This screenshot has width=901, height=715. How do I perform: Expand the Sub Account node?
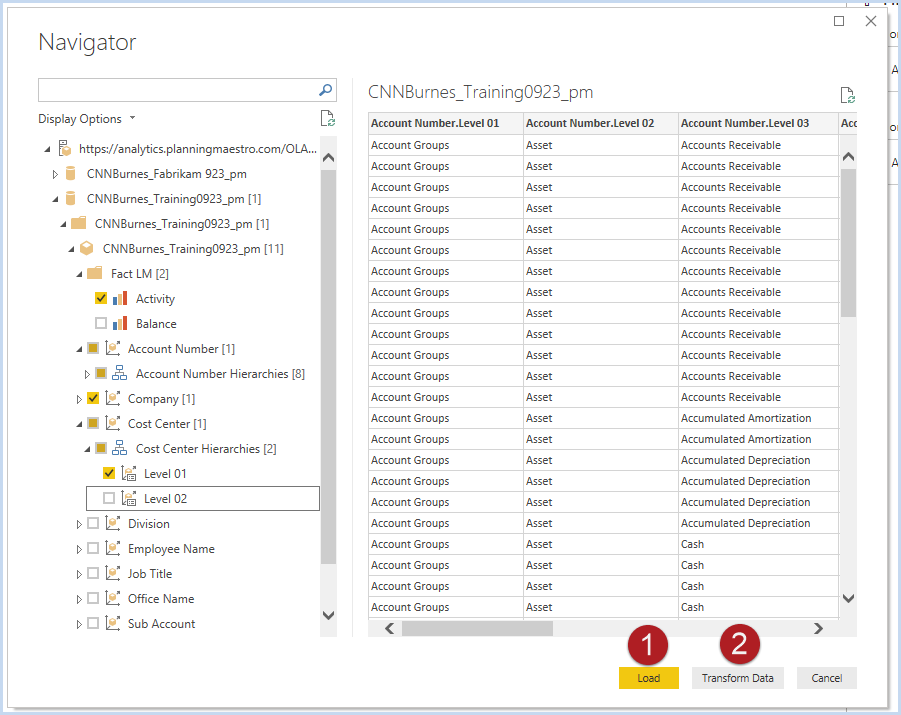[x=79, y=624]
